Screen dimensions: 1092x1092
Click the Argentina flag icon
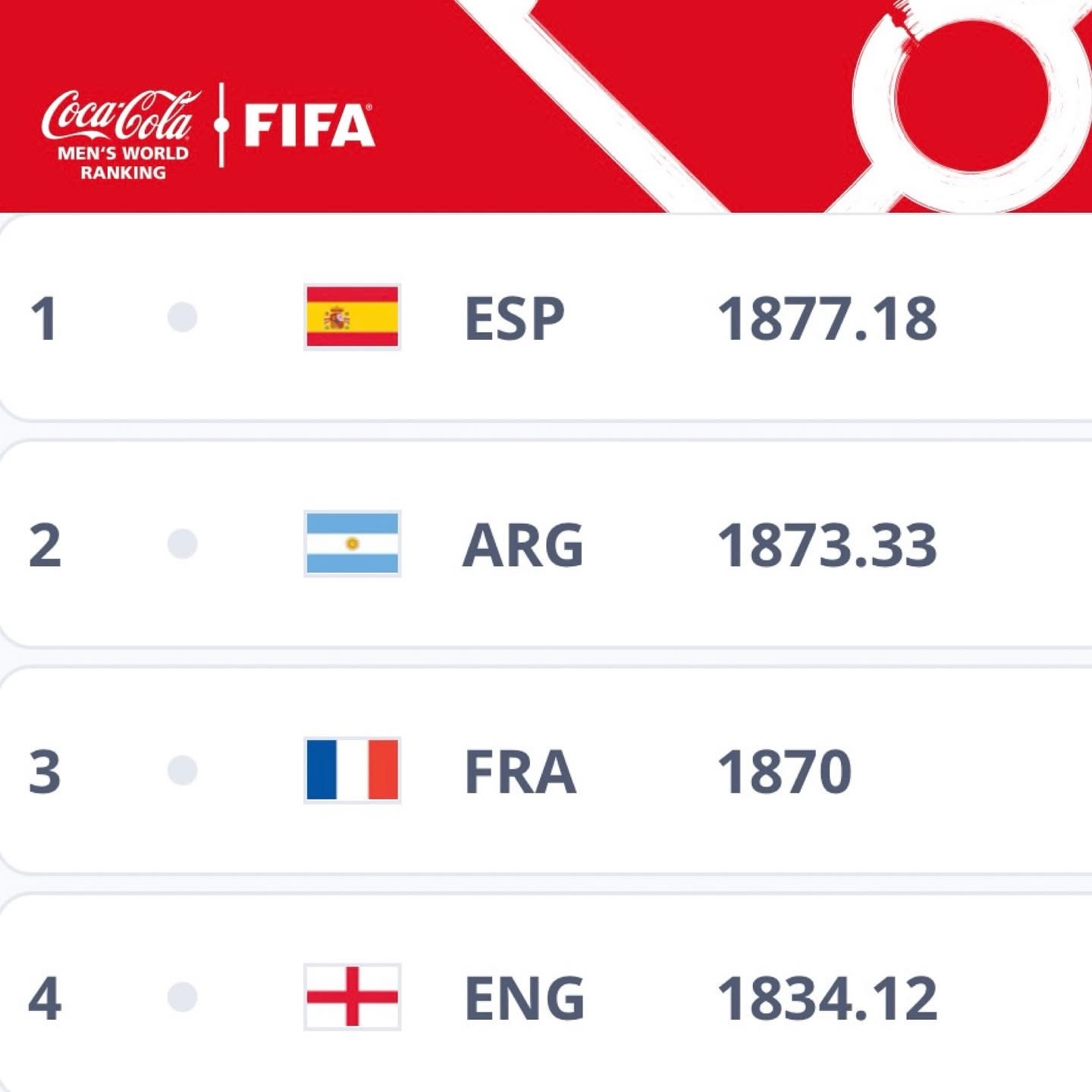coord(352,544)
